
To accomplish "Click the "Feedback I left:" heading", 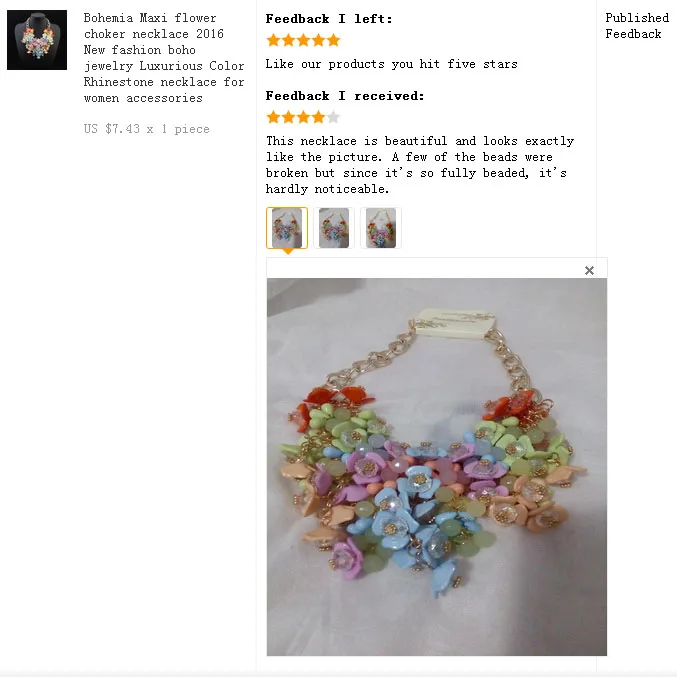I will tap(329, 19).
